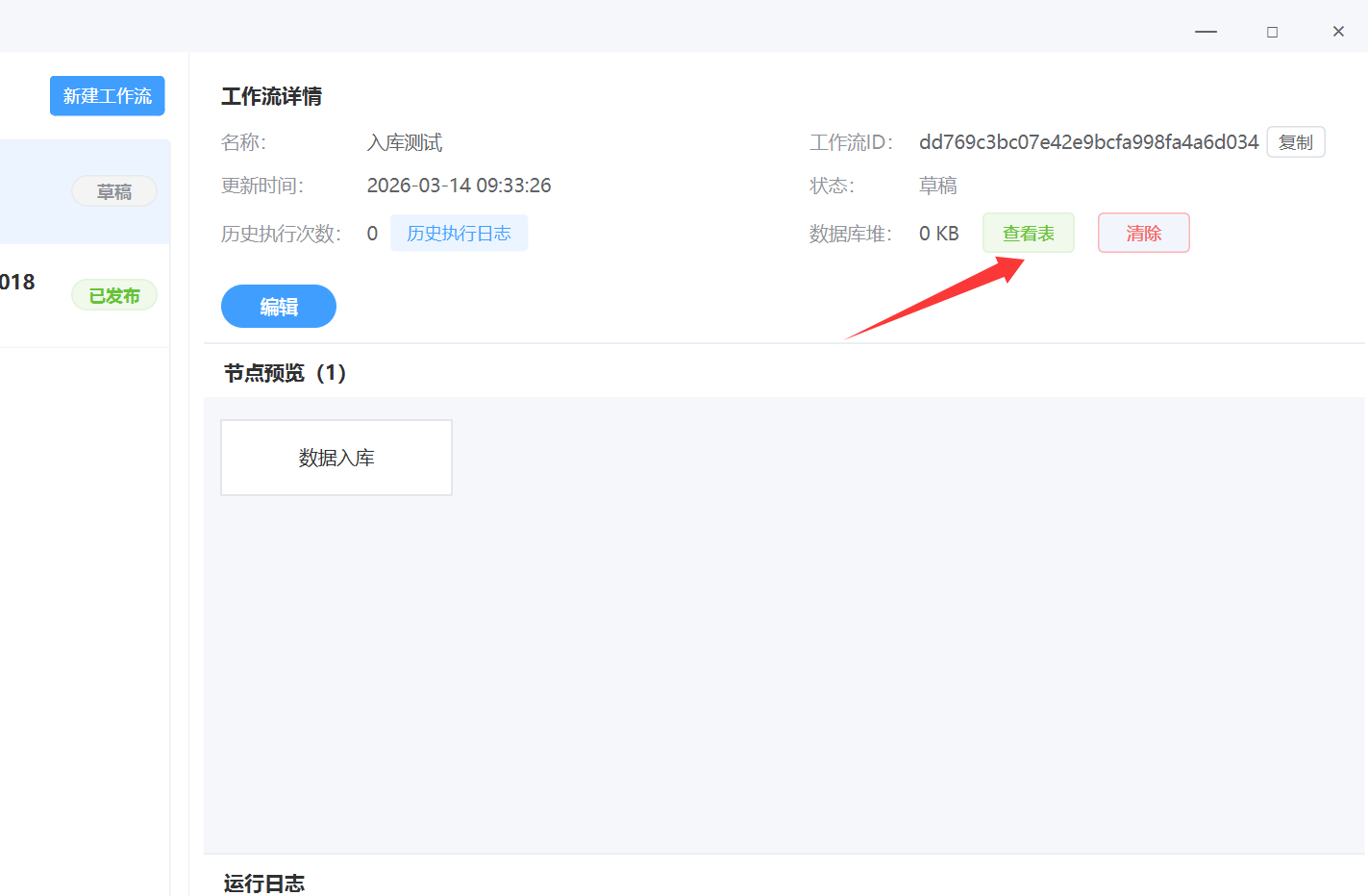Click the workflow ID string starting dd769c
The width and height of the screenshot is (1368, 896).
1088,142
